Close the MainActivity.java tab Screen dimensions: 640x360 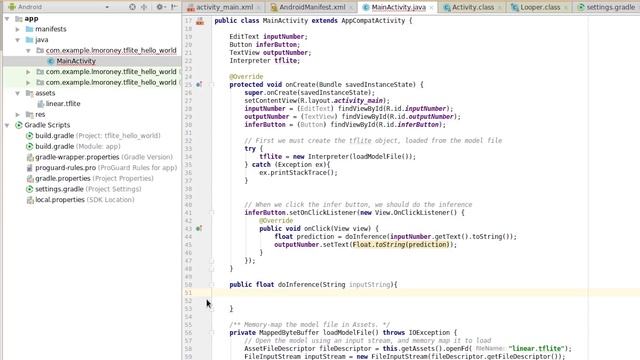431,7
